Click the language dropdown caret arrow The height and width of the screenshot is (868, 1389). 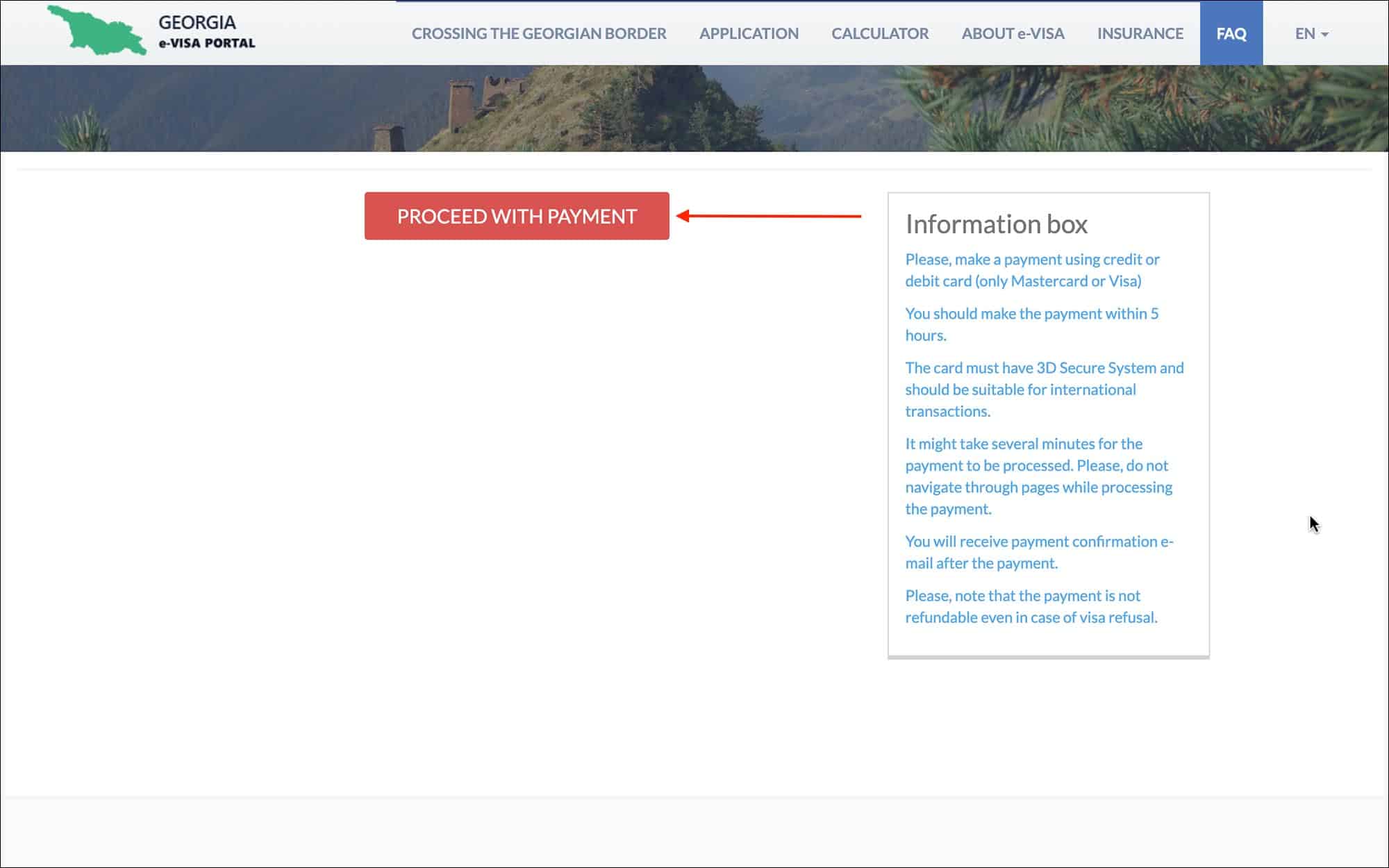coord(1324,34)
